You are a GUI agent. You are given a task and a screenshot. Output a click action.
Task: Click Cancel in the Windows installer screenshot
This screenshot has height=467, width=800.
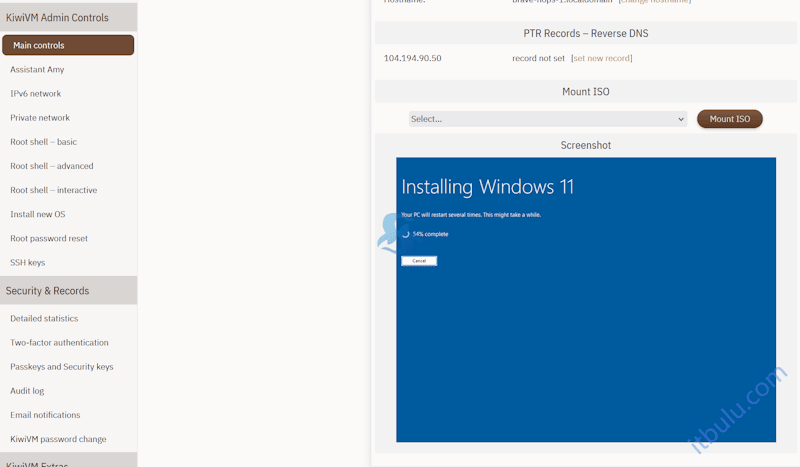click(419, 261)
